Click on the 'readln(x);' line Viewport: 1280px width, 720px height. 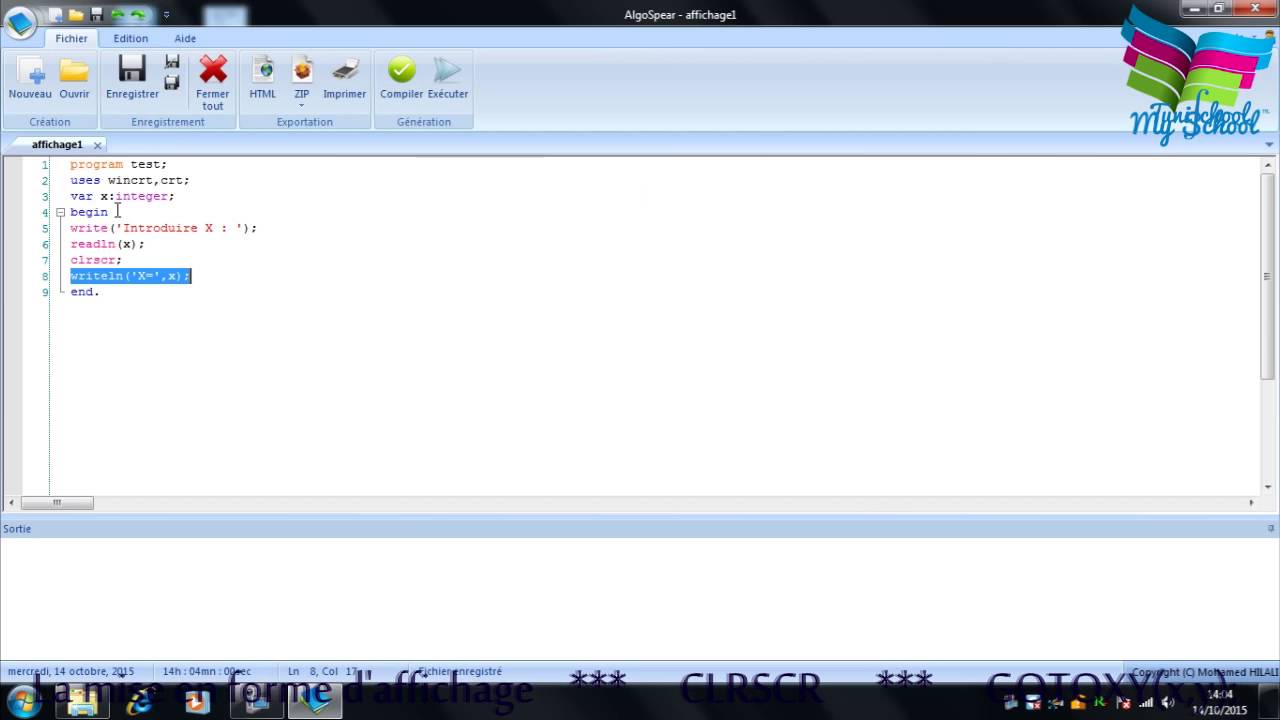(107, 244)
